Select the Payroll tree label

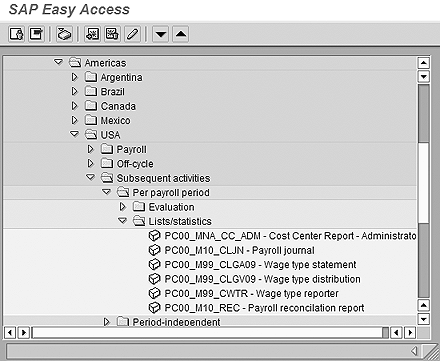[131, 150]
